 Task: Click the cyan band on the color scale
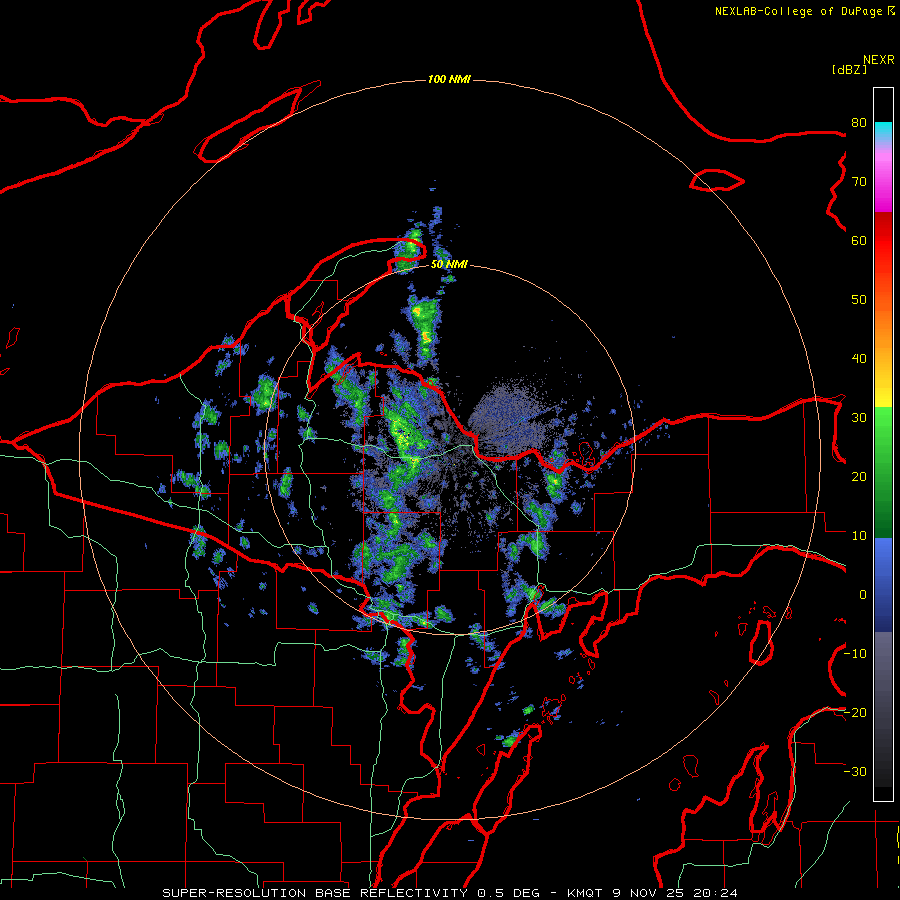(883, 131)
